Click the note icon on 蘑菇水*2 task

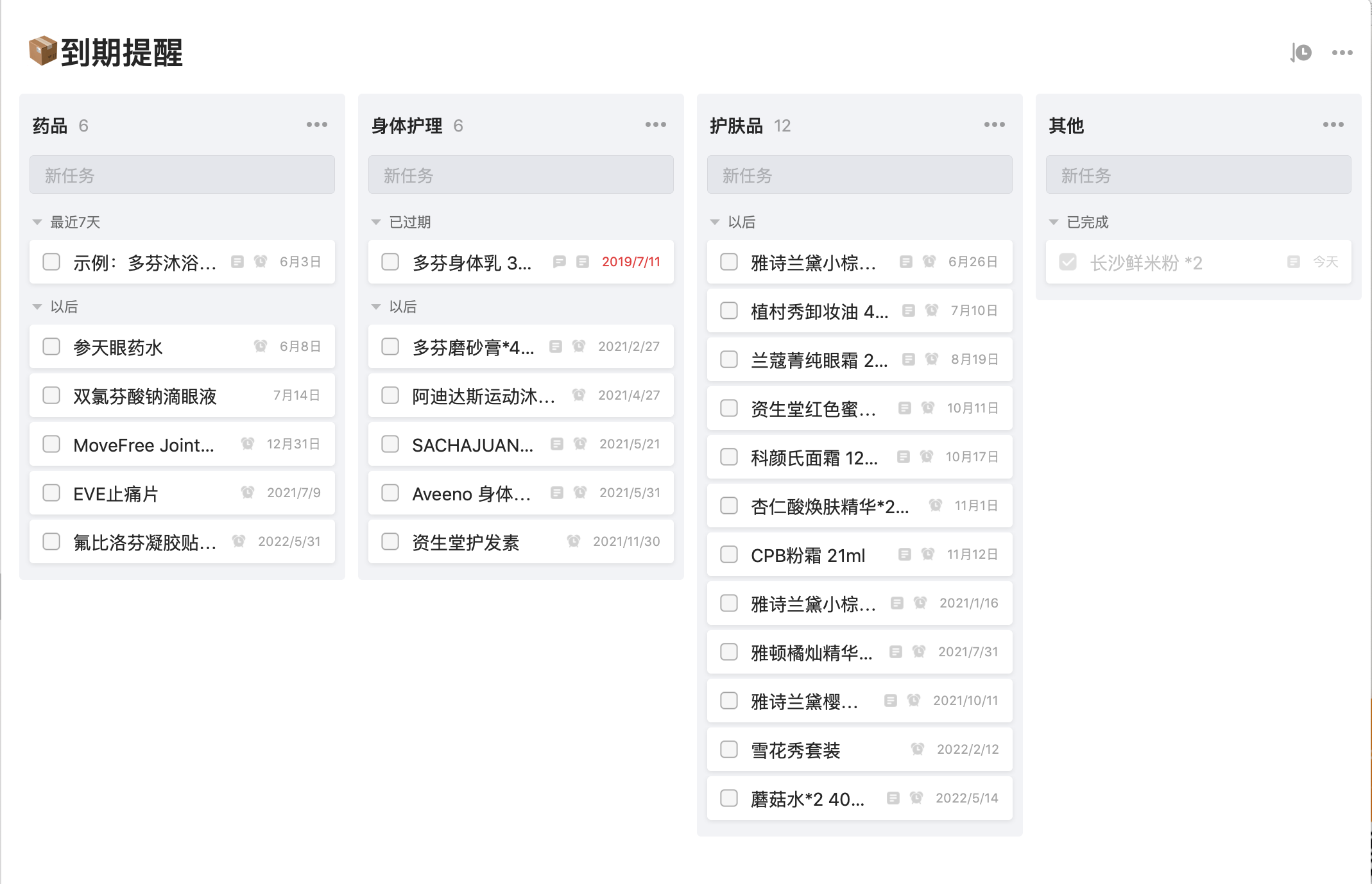(893, 798)
